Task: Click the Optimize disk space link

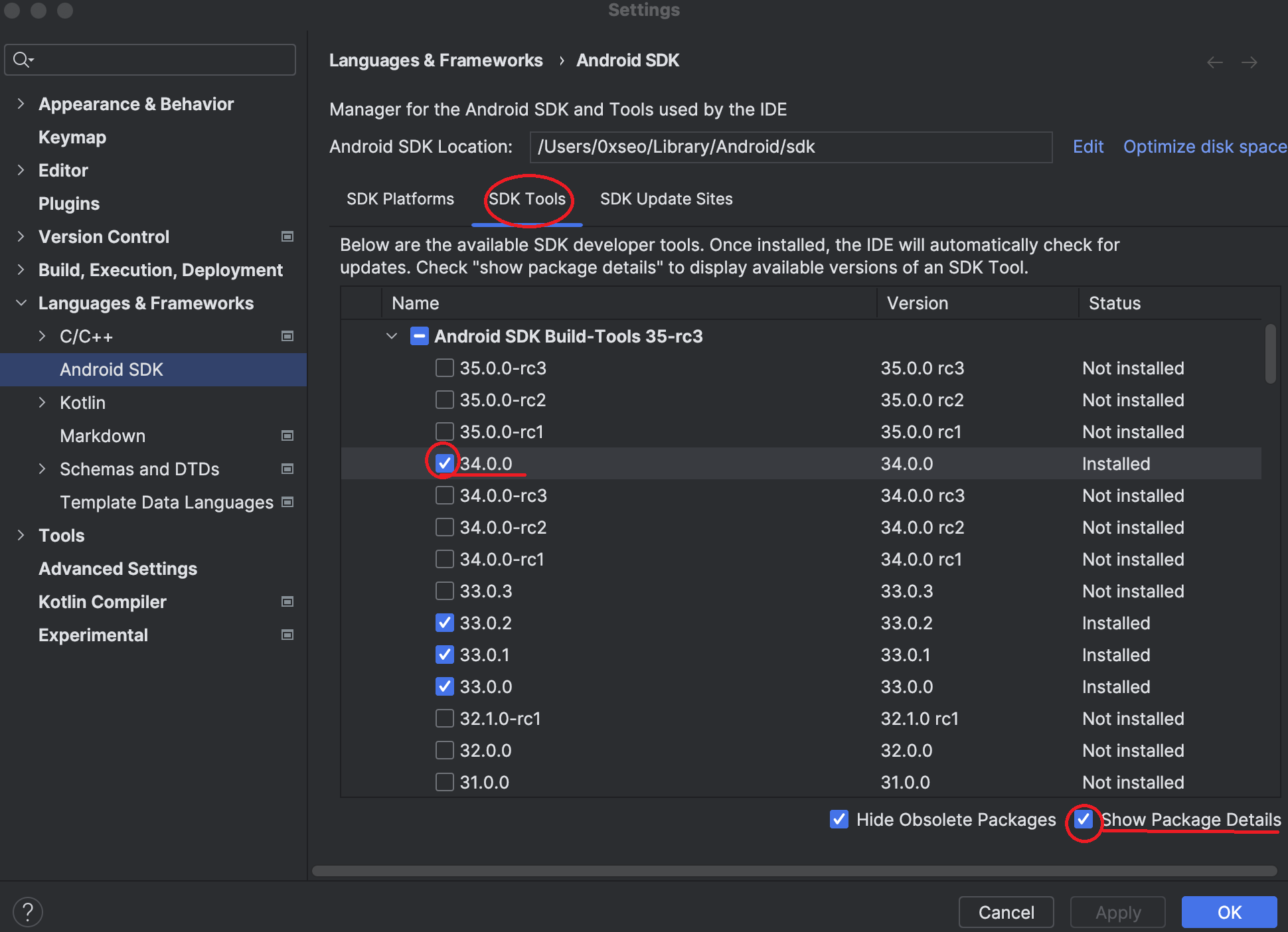Action: pos(1204,147)
